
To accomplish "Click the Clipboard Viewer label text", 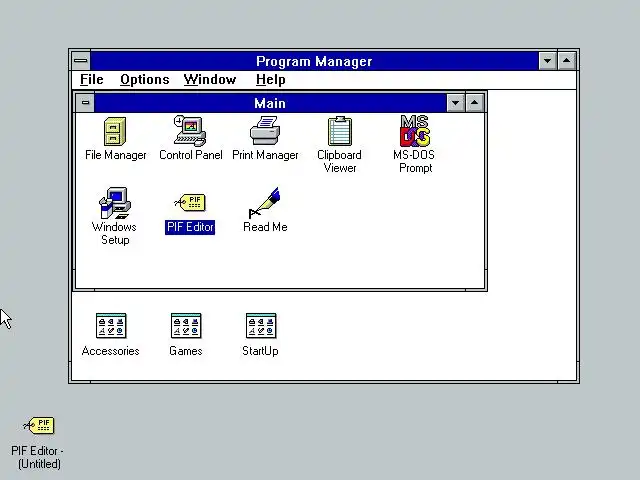I will coord(340,161).
